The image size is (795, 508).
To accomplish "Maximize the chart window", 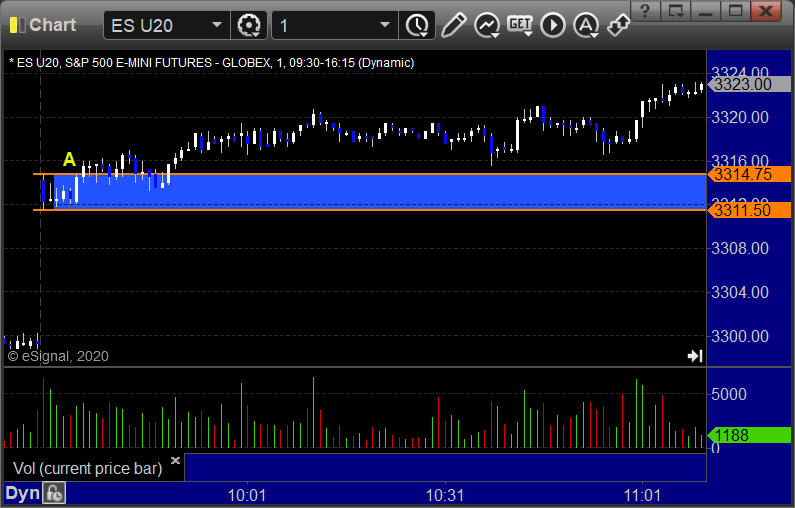I will (x=735, y=11).
